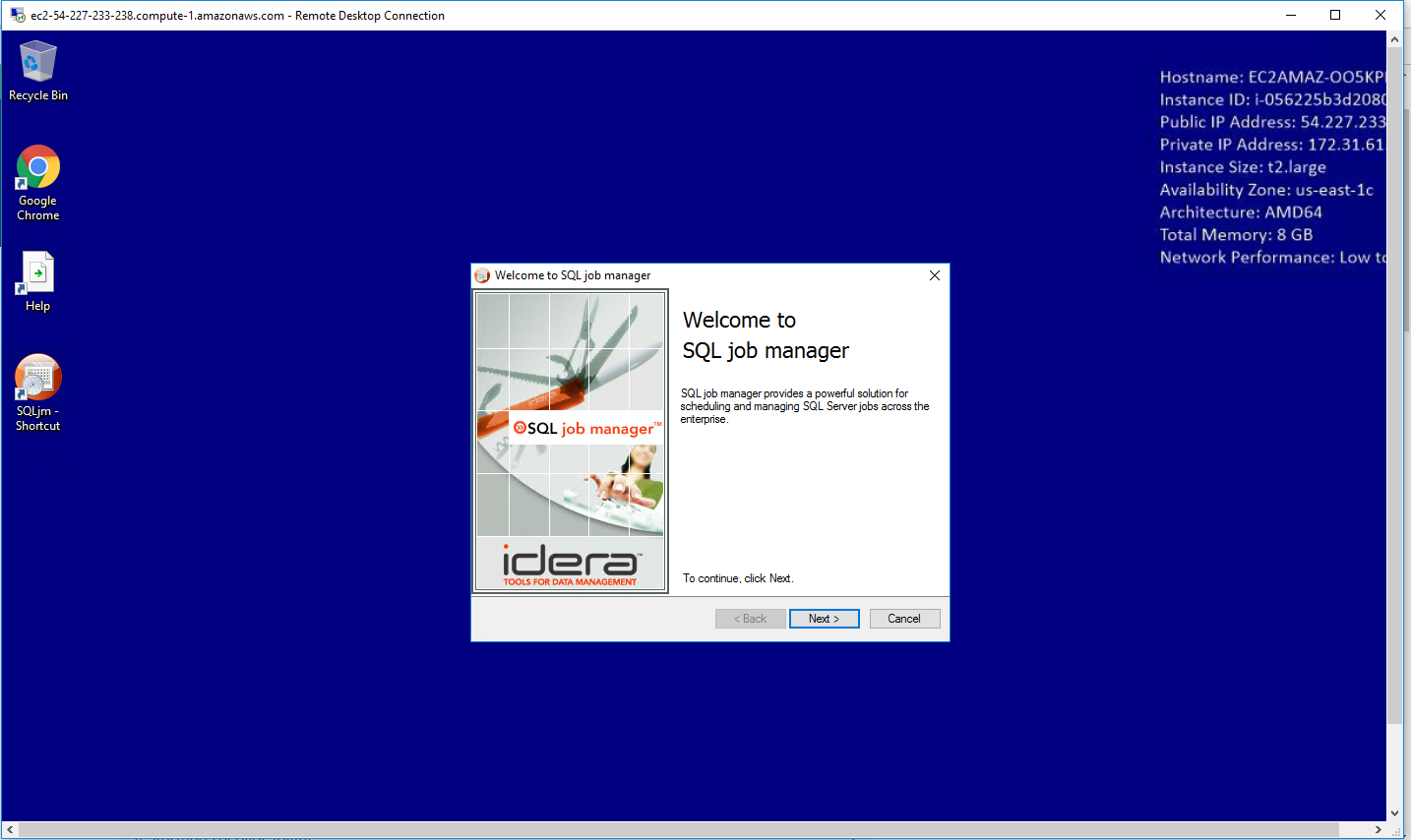This screenshot has height=840, width=1411.
Task: Minimize the Remote Desktop Connection window
Action: [1290, 16]
